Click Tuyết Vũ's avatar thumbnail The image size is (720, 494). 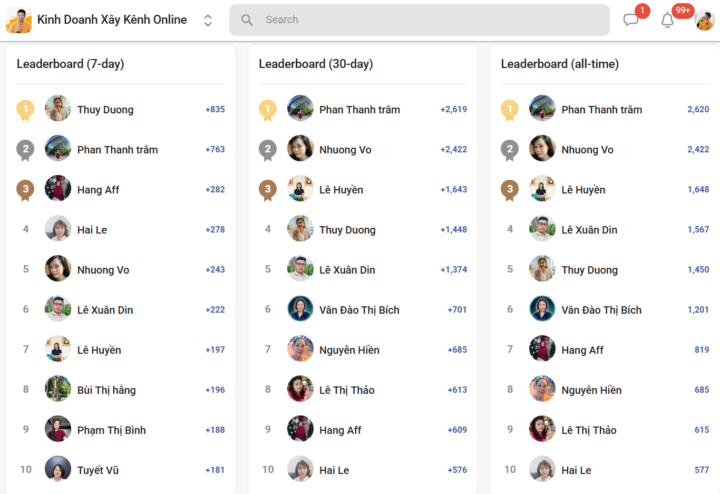pos(58,469)
